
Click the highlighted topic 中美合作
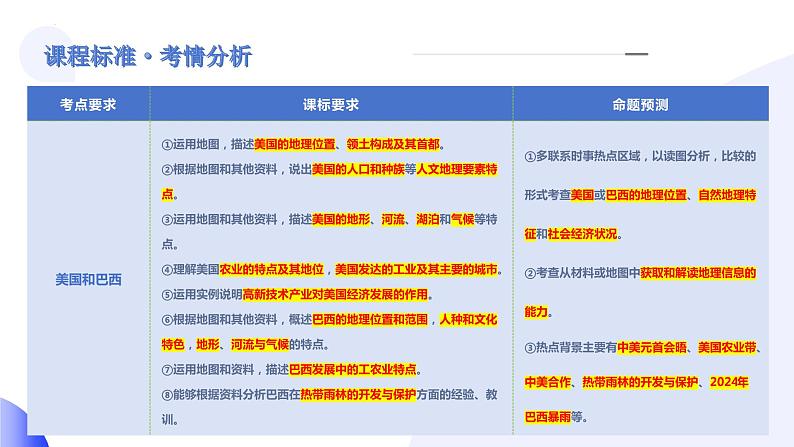(548, 382)
